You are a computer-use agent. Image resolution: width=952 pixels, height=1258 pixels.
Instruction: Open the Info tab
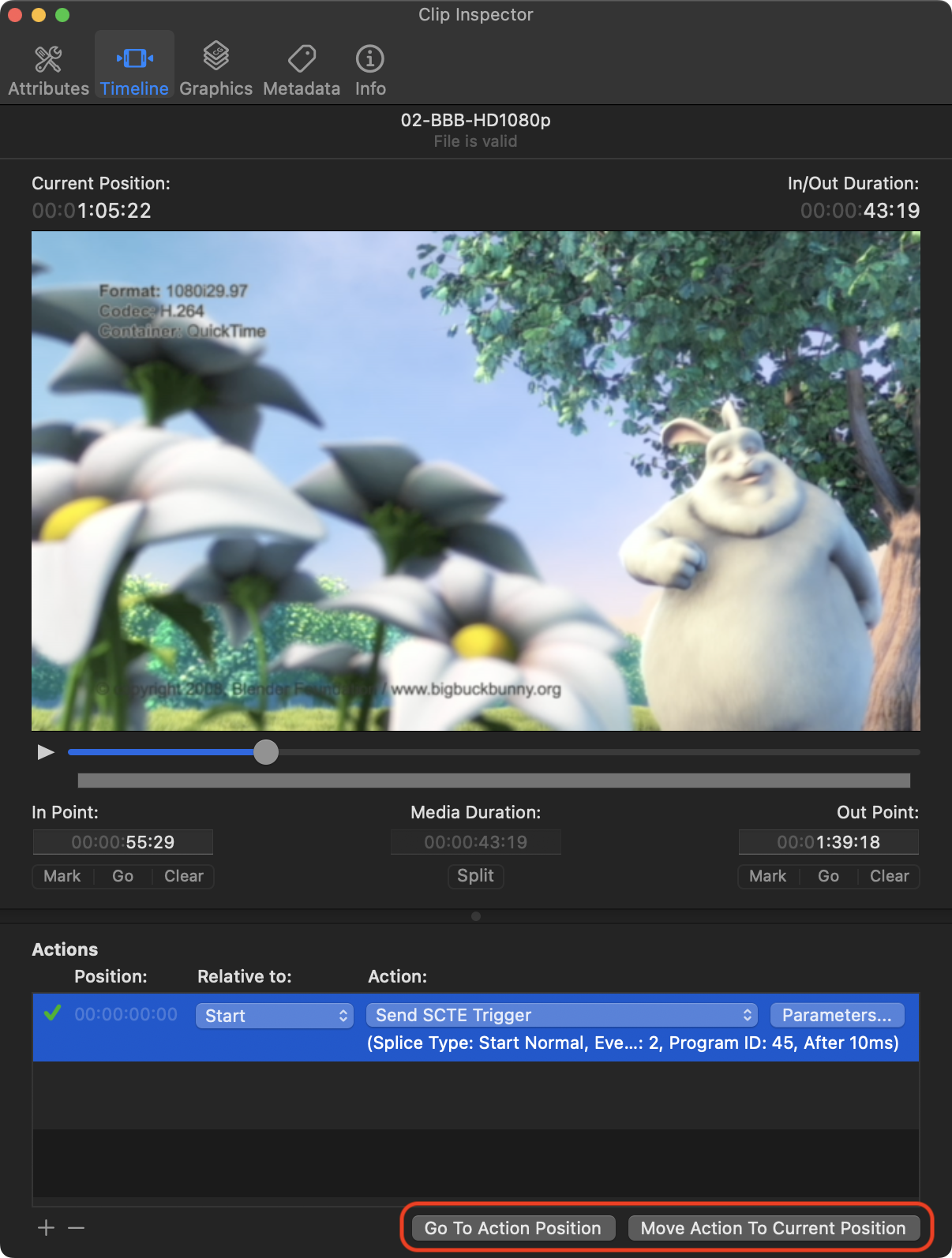(370, 69)
